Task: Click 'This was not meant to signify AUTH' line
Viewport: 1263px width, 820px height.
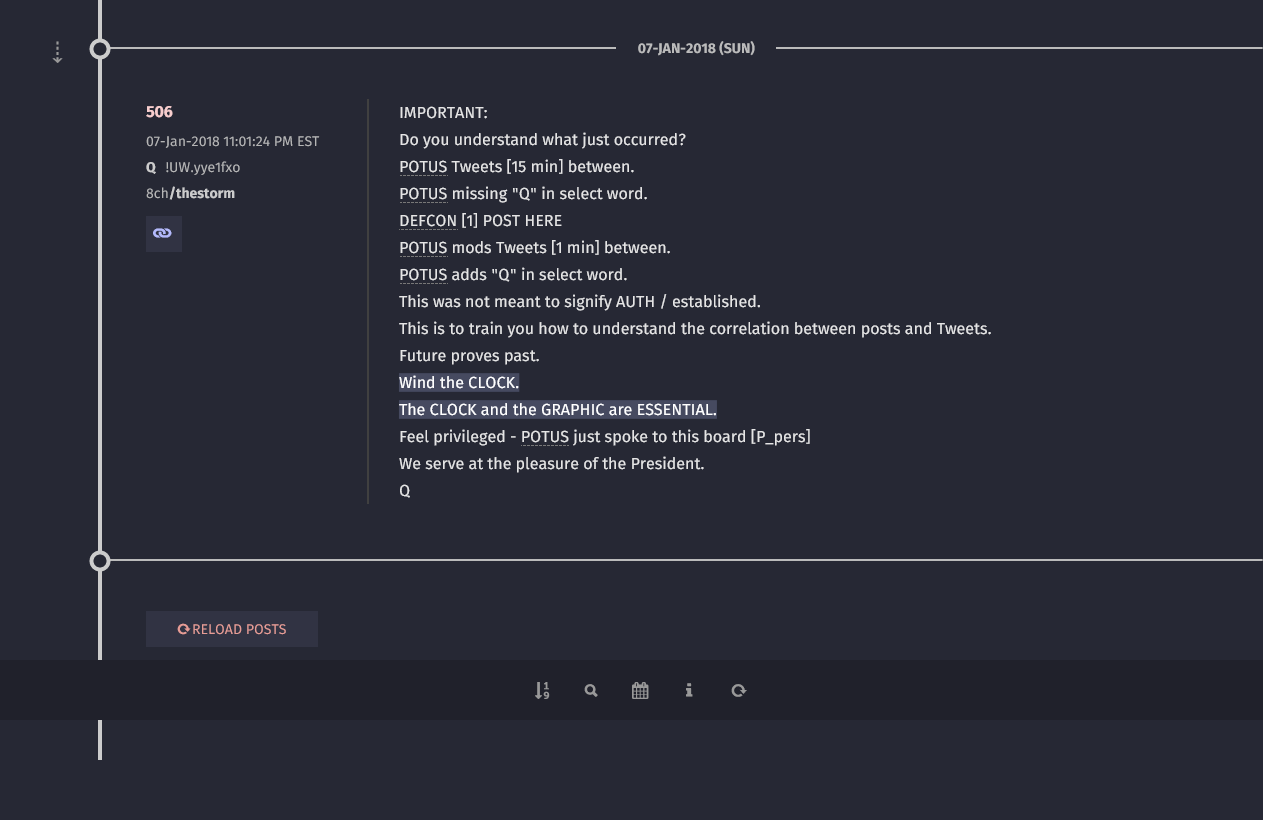Action: point(580,302)
